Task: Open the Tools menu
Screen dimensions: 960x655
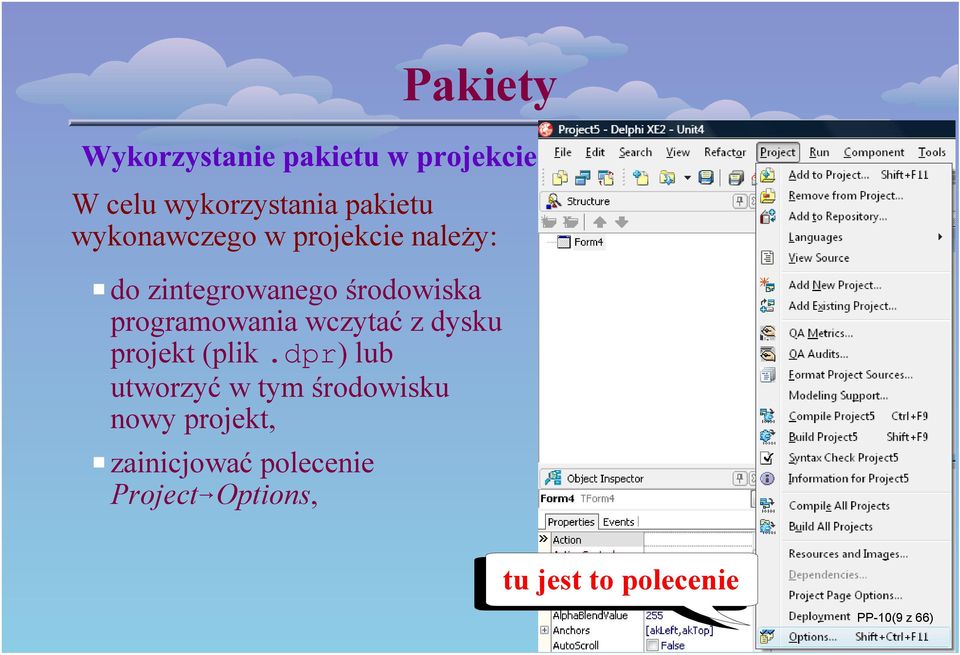Action: [x=932, y=152]
